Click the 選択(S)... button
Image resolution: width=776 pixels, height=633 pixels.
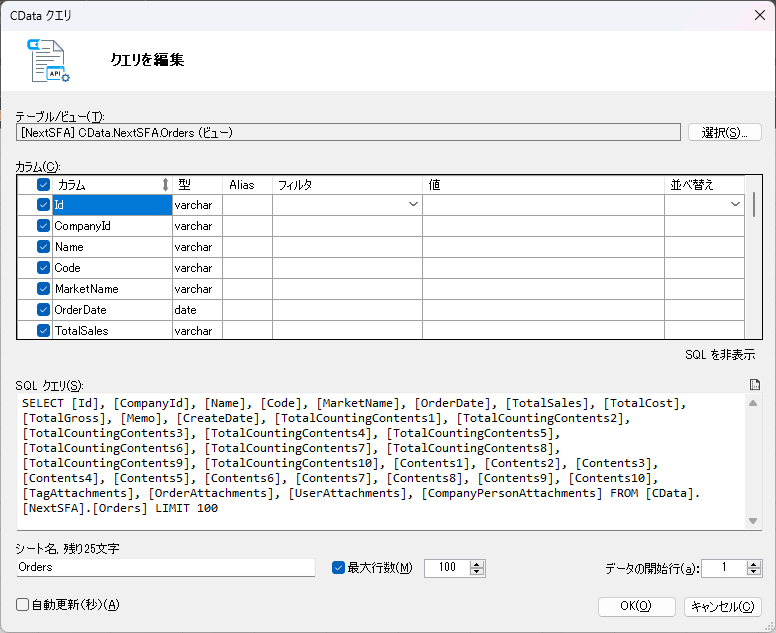[725, 133]
